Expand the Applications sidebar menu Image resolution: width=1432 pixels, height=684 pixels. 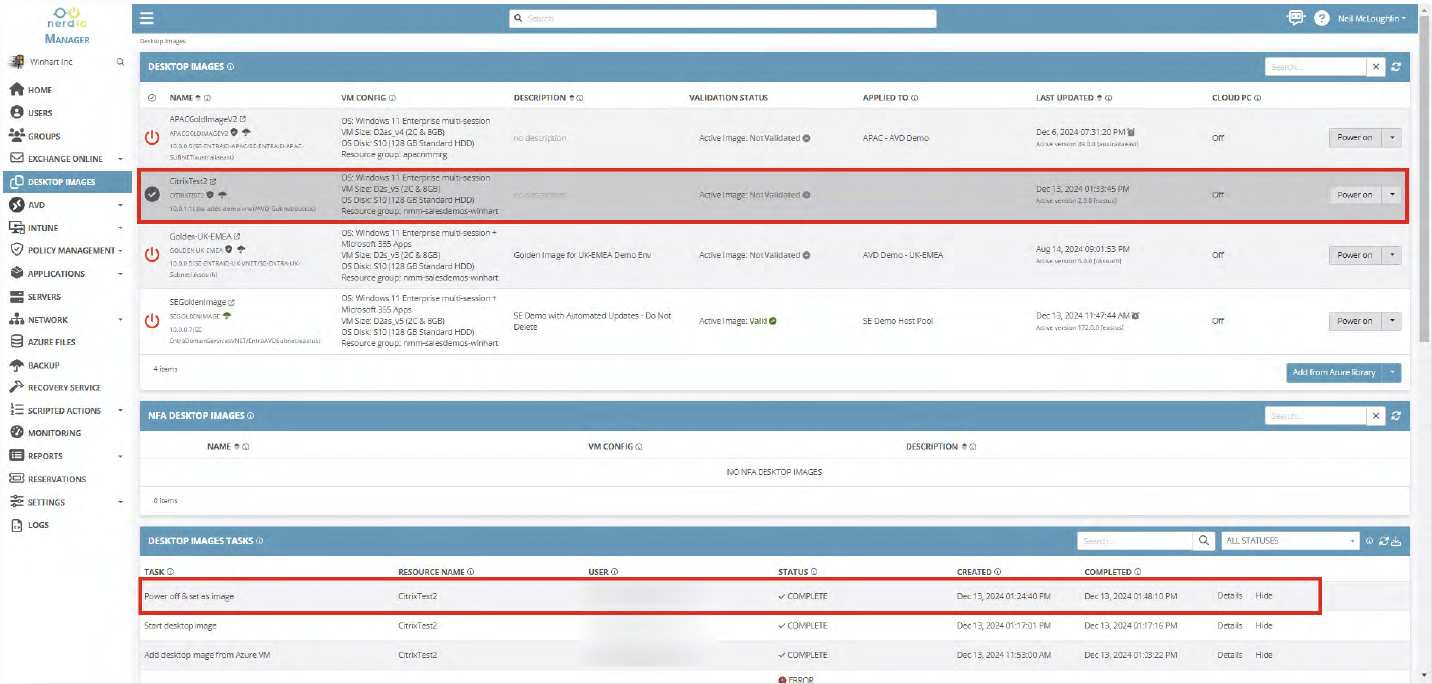click(120, 273)
